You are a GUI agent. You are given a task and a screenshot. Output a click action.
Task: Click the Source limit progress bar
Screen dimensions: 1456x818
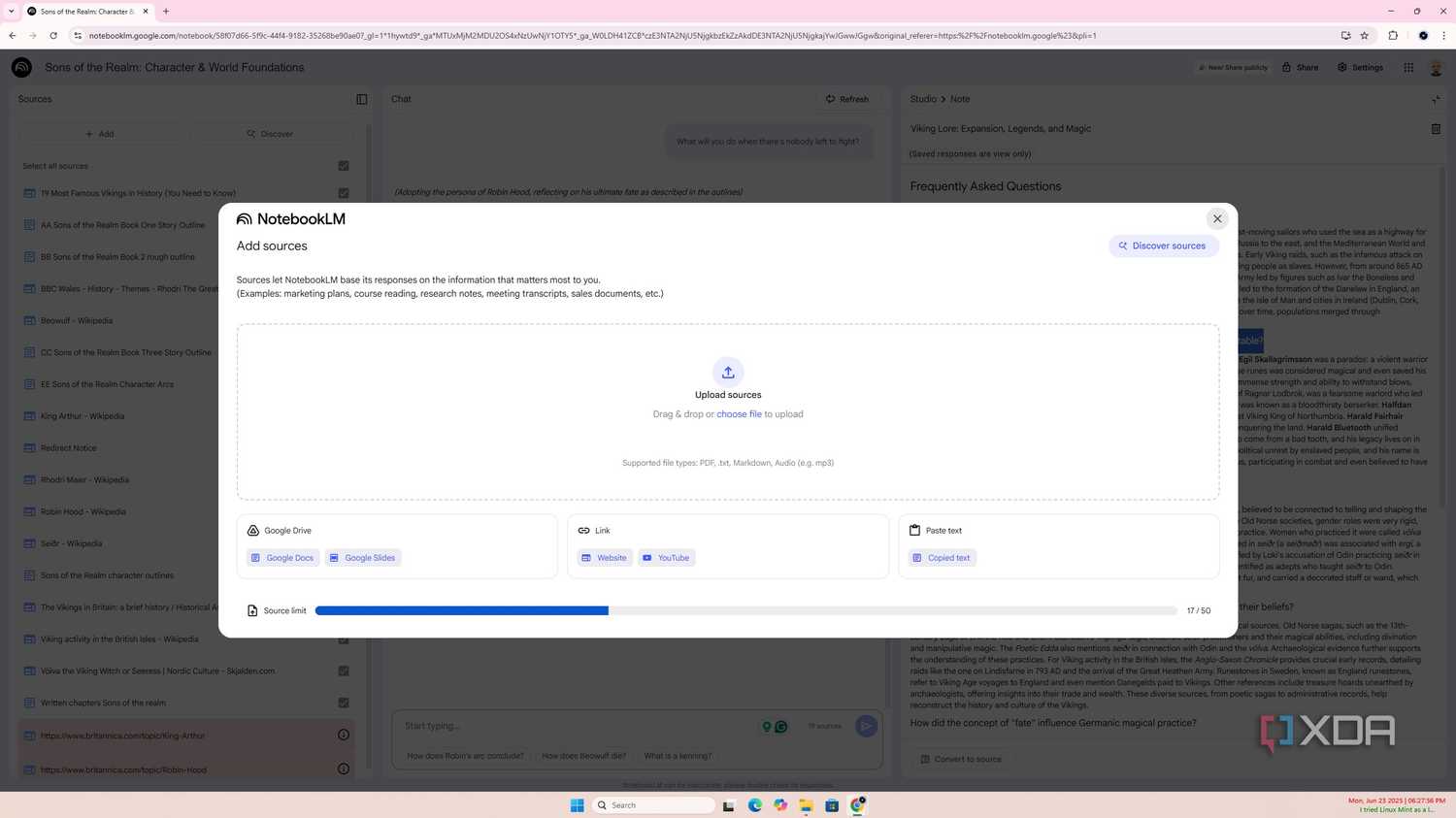(745, 610)
